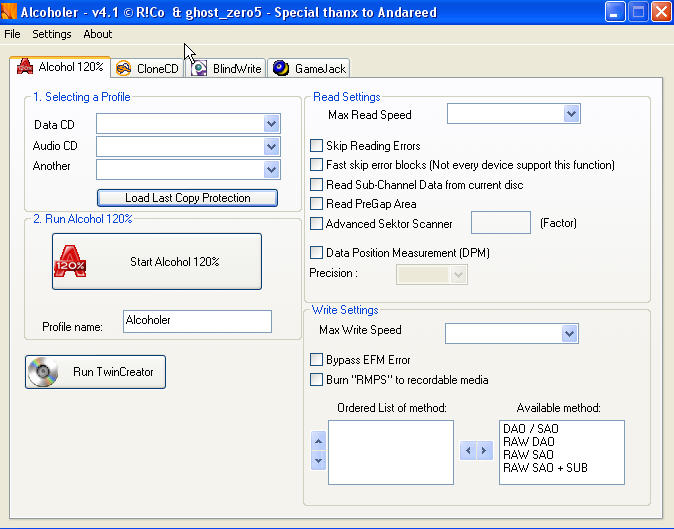This screenshot has width=674, height=529.
Task: Click the red 120% logo on Start button
Action: pos(70,261)
